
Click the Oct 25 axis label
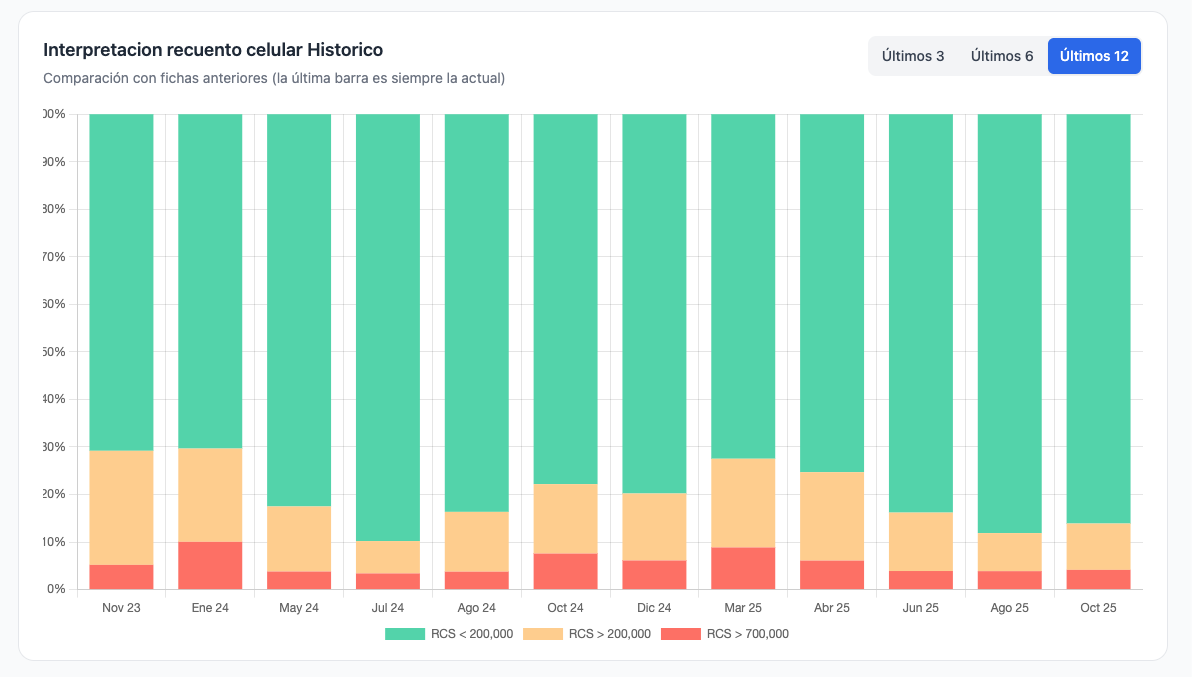click(1098, 608)
